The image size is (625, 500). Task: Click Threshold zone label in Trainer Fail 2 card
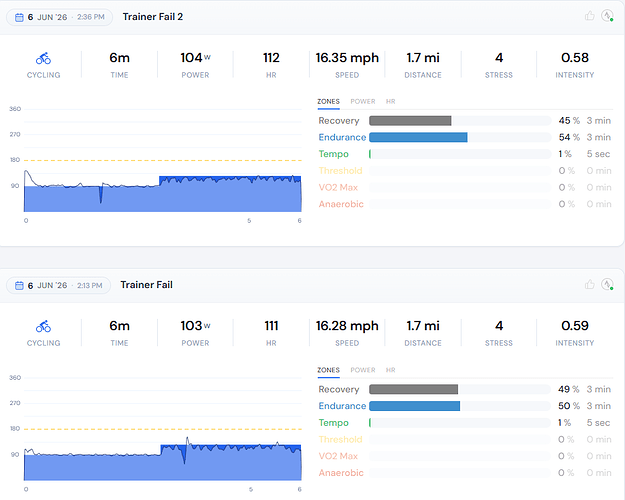[x=340, y=171]
